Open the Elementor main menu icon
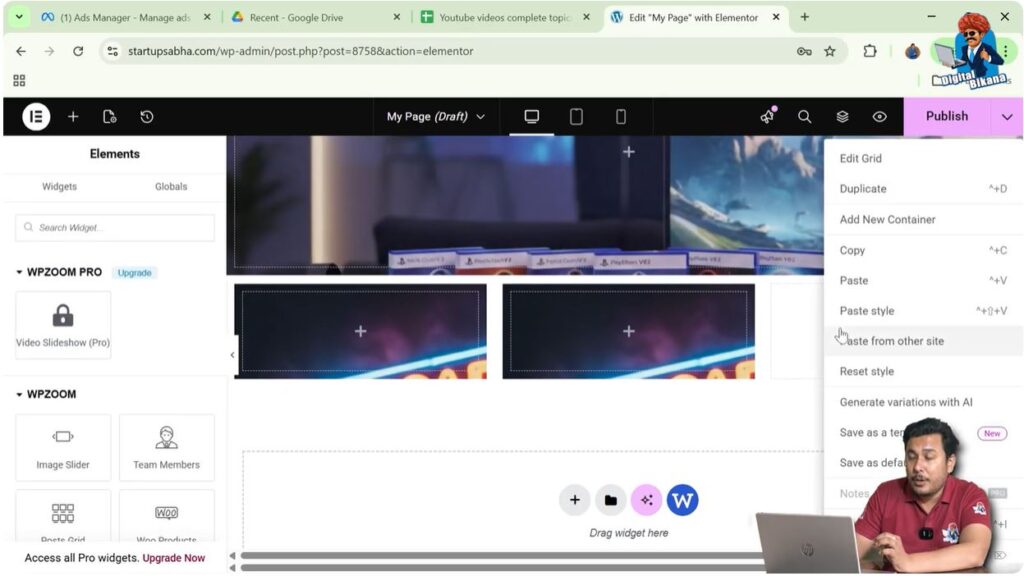Image resolution: width=1024 pixels, height=576 pixels. (x=34, y=116)
